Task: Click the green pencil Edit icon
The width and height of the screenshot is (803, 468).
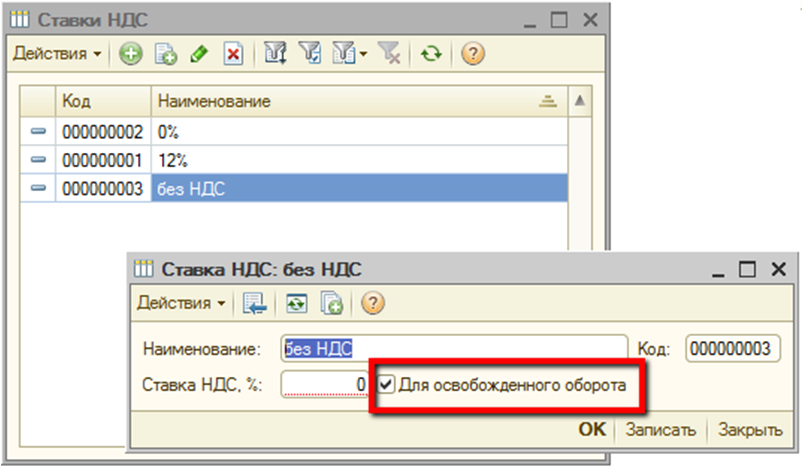Action: 198,54
